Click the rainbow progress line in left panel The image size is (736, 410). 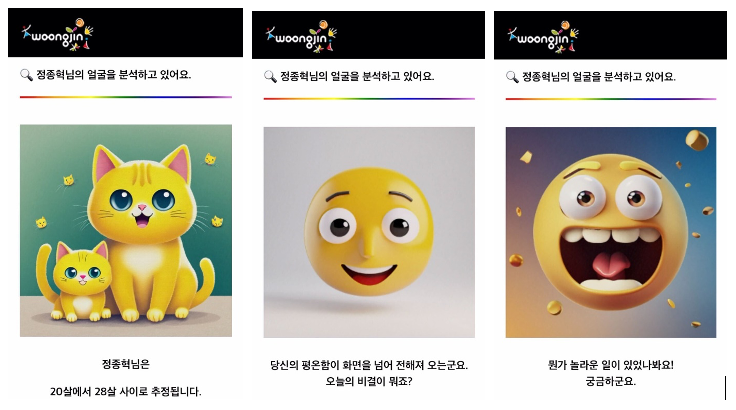click(x=126, y=97)
